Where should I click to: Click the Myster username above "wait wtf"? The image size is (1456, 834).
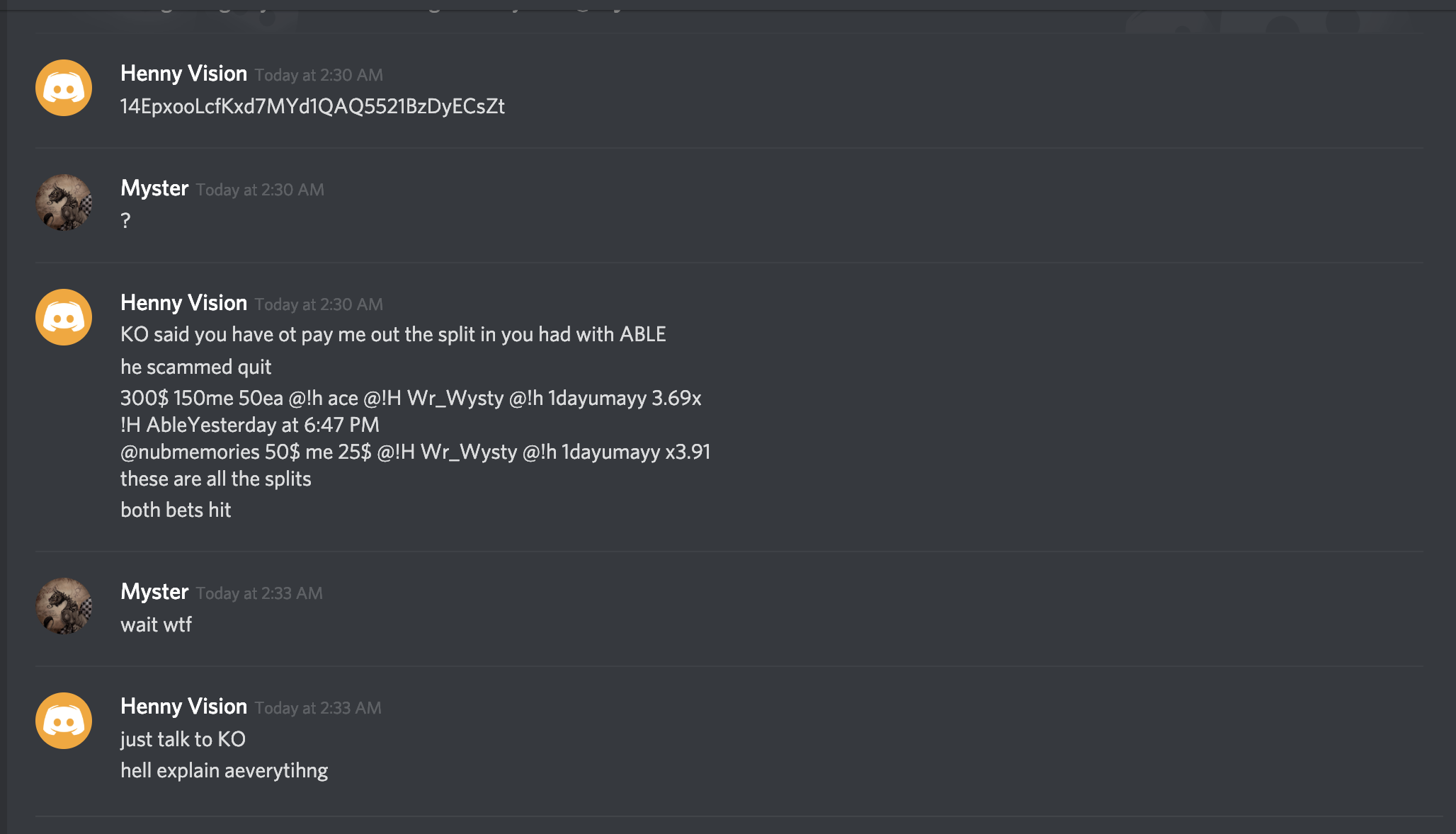[154, 592]
